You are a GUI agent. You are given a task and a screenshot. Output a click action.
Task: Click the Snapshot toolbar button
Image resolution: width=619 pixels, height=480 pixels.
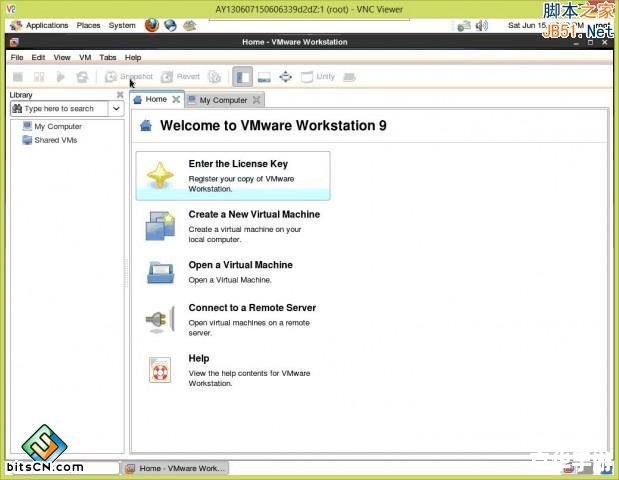pyautogui.click(x=129, y=76)
